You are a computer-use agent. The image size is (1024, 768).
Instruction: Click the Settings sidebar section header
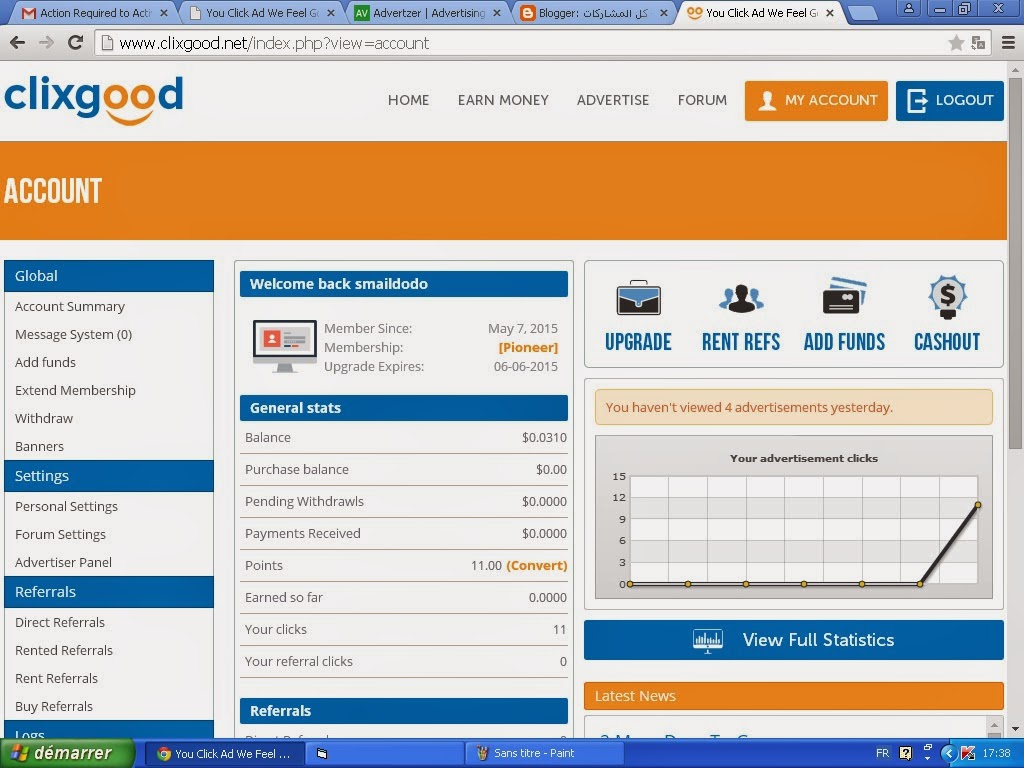coord(109,476)
